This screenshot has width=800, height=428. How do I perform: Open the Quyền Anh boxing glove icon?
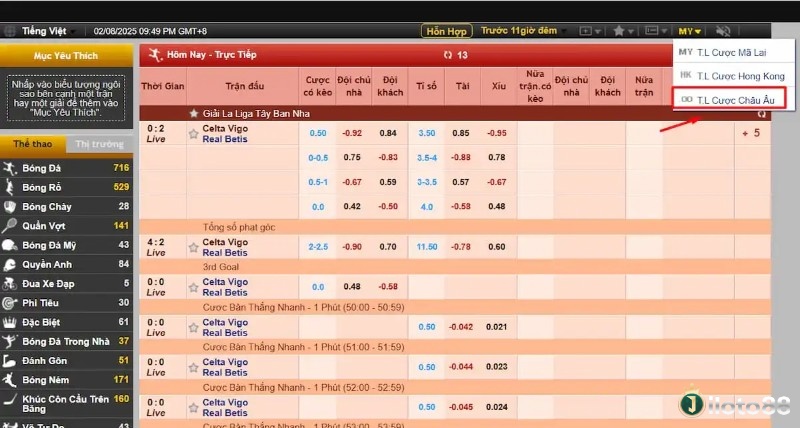(9, 264)
